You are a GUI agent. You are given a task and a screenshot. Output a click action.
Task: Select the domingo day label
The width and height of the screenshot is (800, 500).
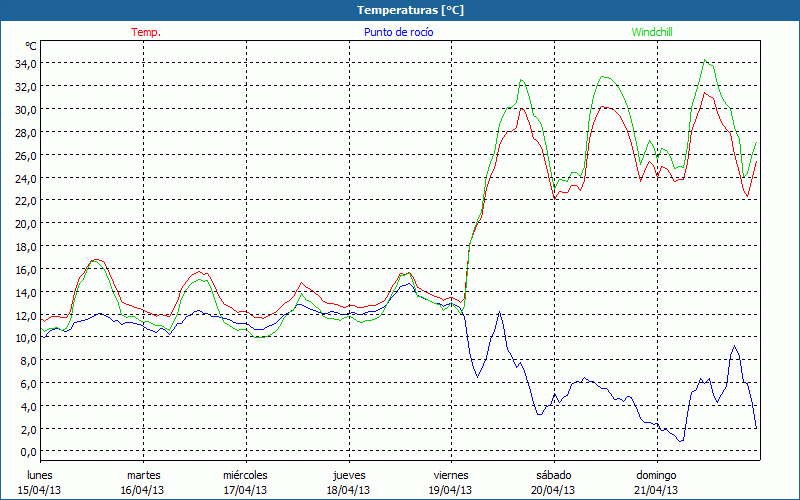click(656, 474)
